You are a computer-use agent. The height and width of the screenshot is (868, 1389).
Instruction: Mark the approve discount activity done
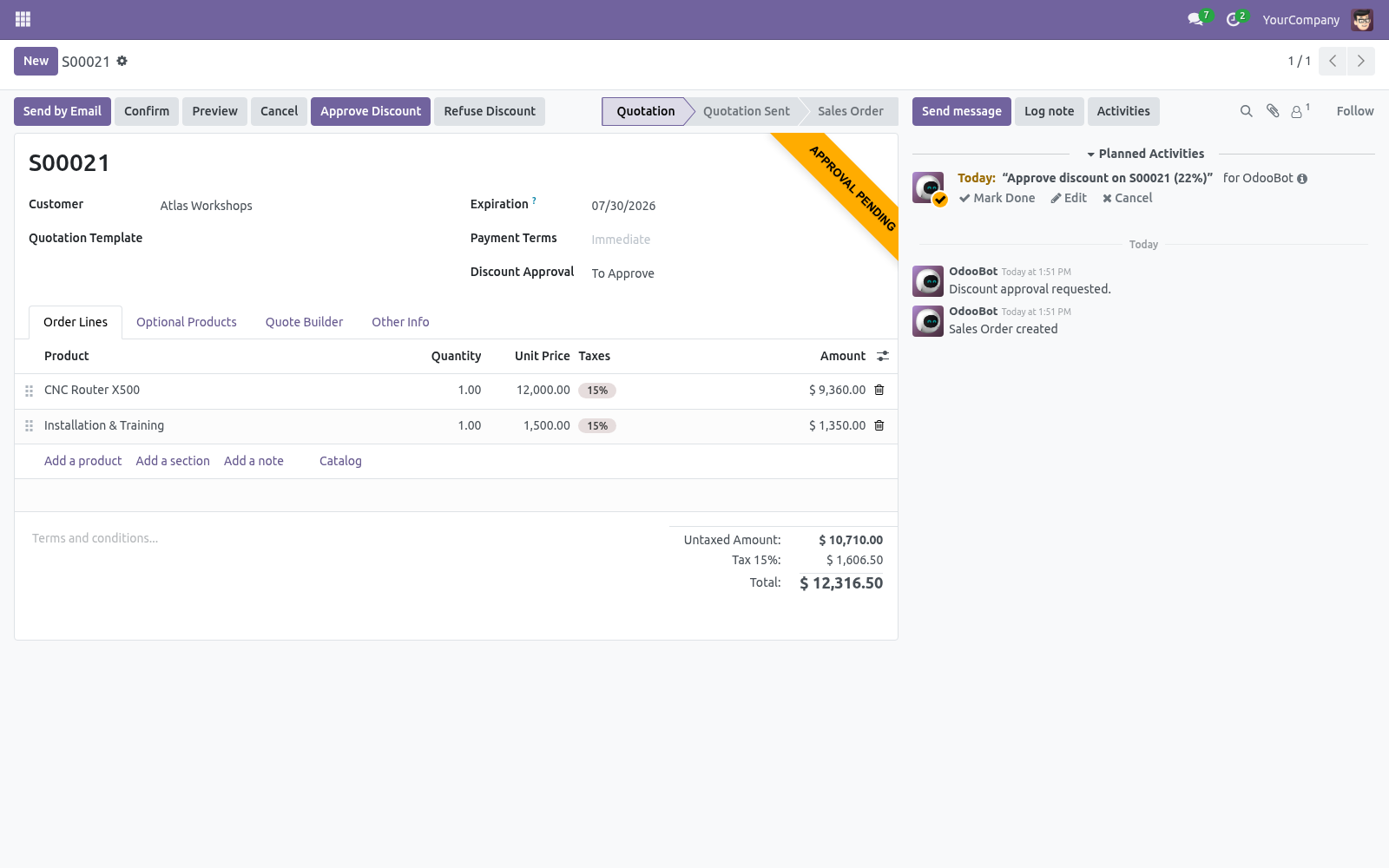coord(997,198)
